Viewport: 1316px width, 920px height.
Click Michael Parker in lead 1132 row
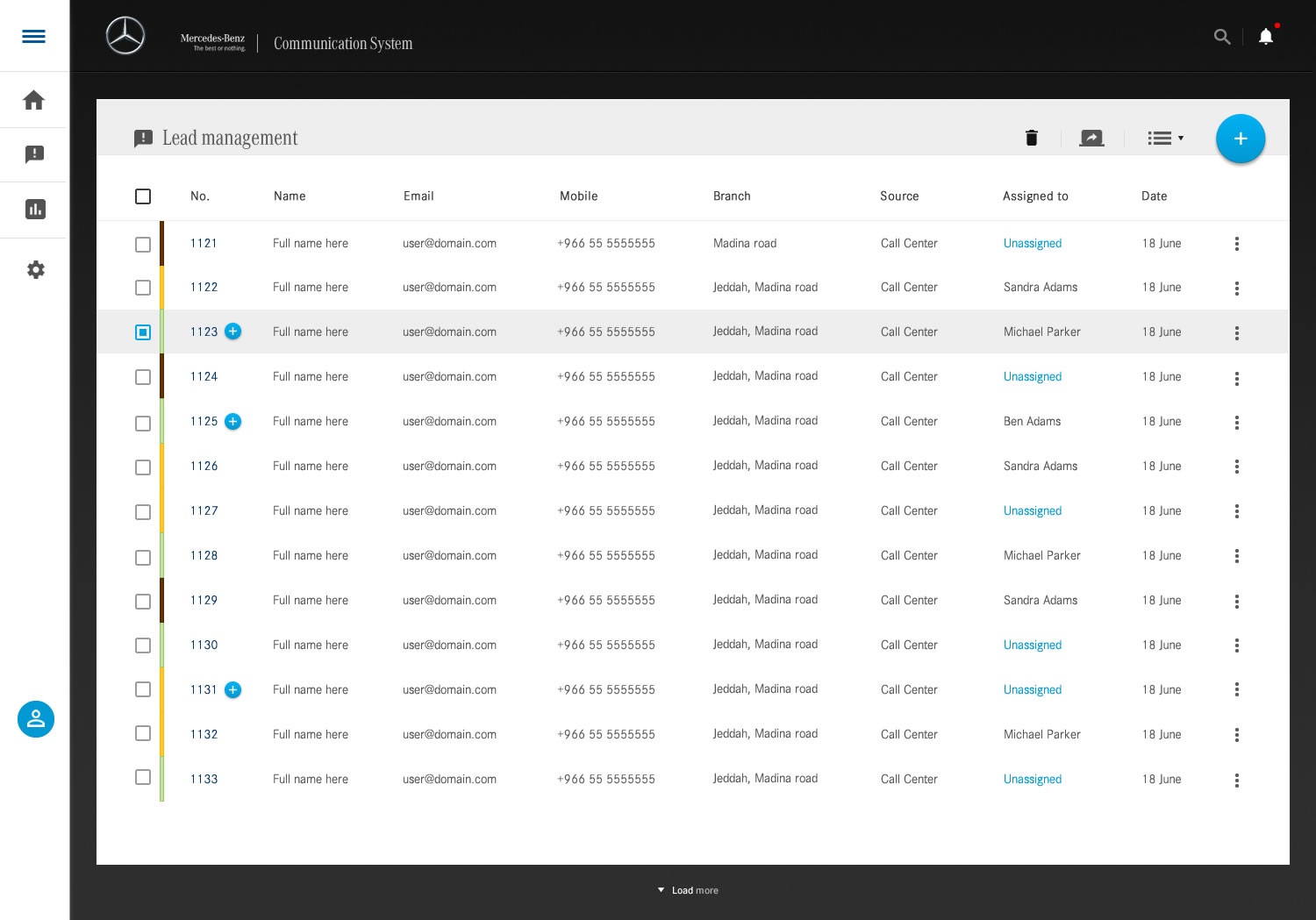[1041, 734]
